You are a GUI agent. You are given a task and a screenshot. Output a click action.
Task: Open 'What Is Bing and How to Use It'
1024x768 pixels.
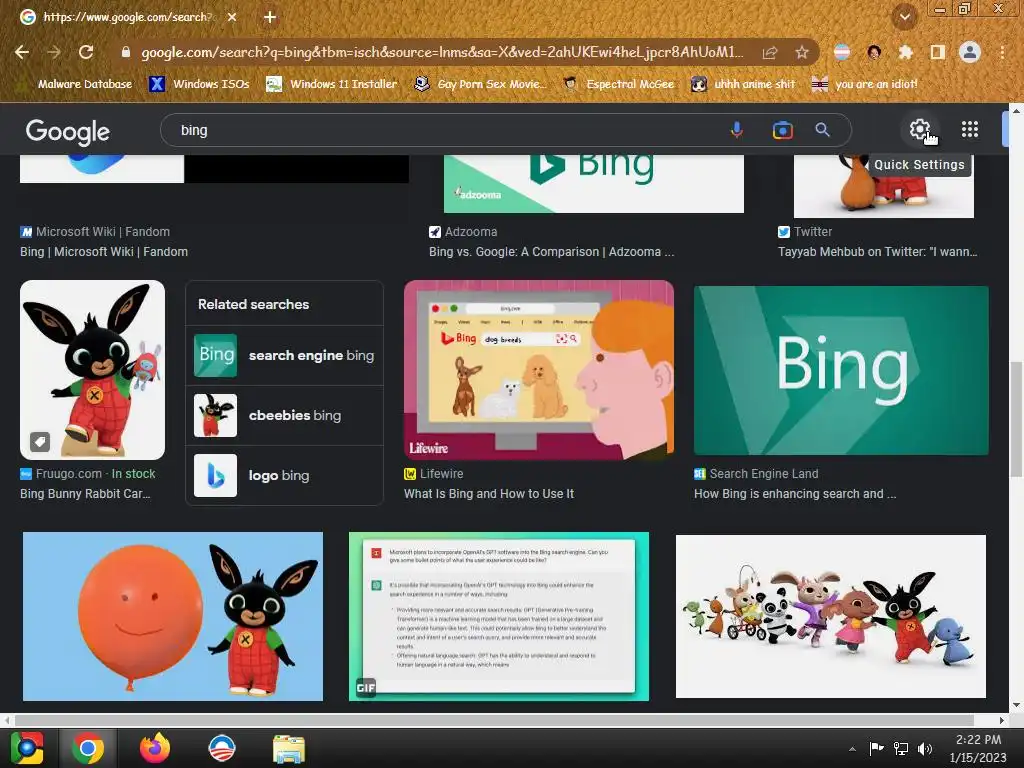[488, 494]
